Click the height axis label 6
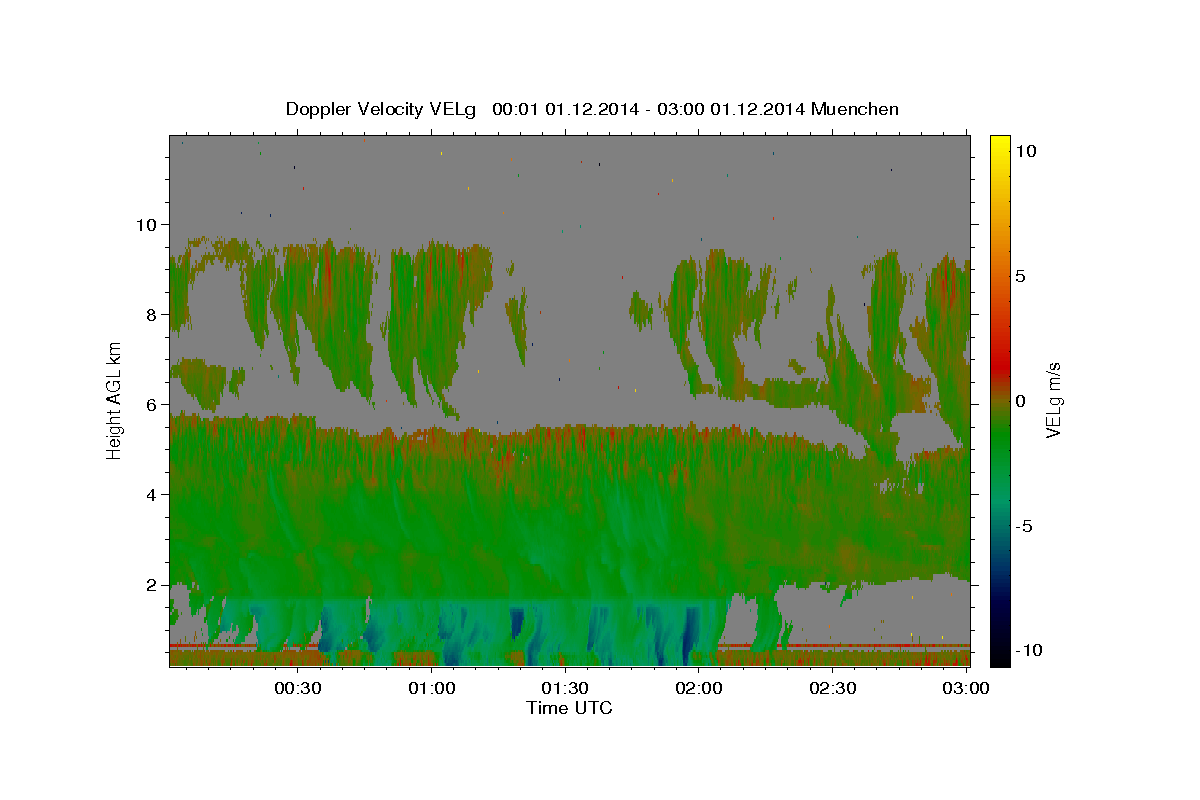 click(x=151, y=404)
